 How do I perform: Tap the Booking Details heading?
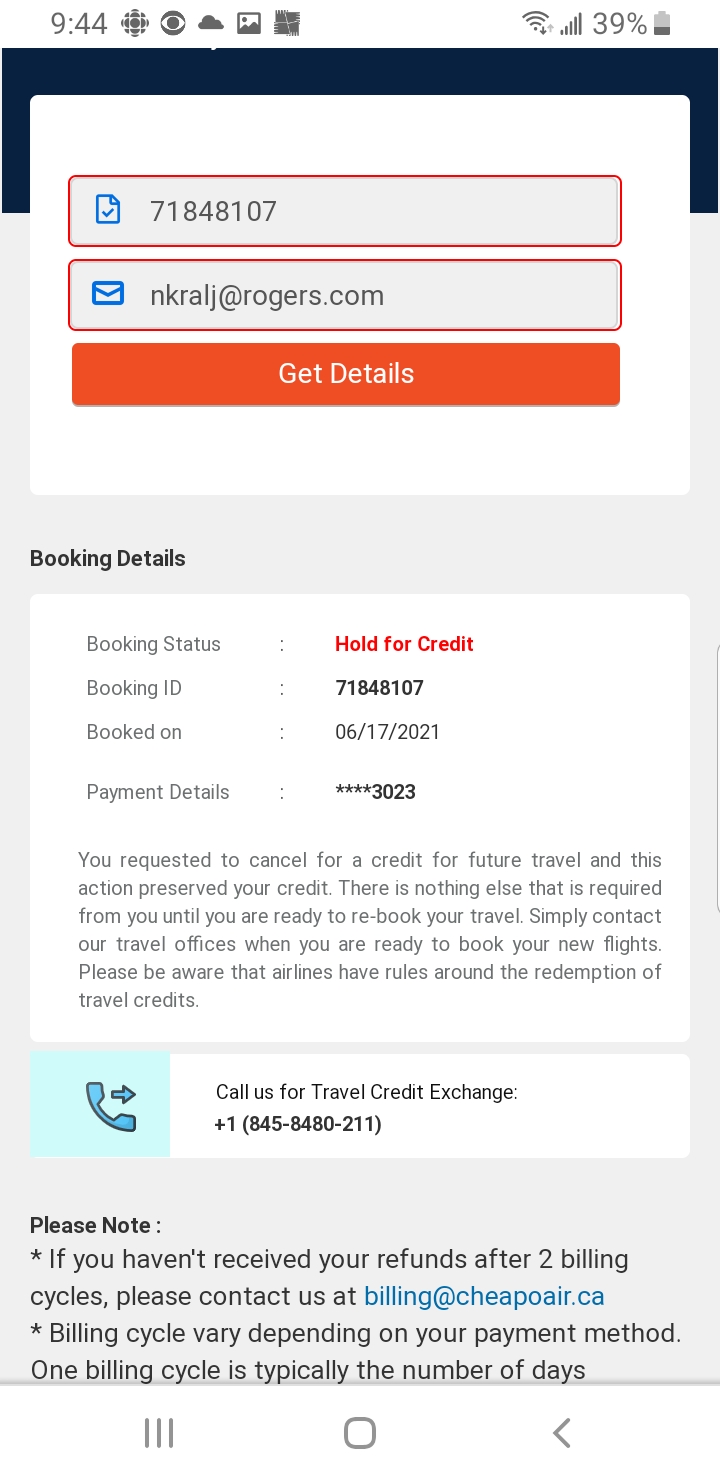108,558
